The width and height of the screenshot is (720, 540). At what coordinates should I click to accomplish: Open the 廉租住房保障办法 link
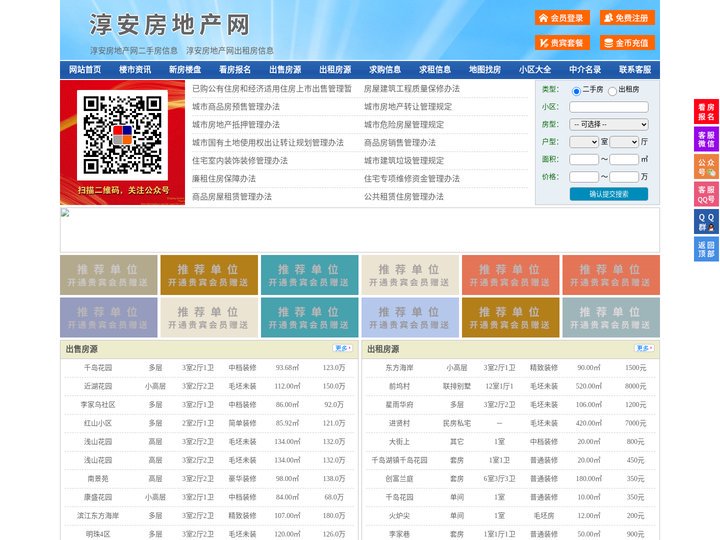pos(224,179)
